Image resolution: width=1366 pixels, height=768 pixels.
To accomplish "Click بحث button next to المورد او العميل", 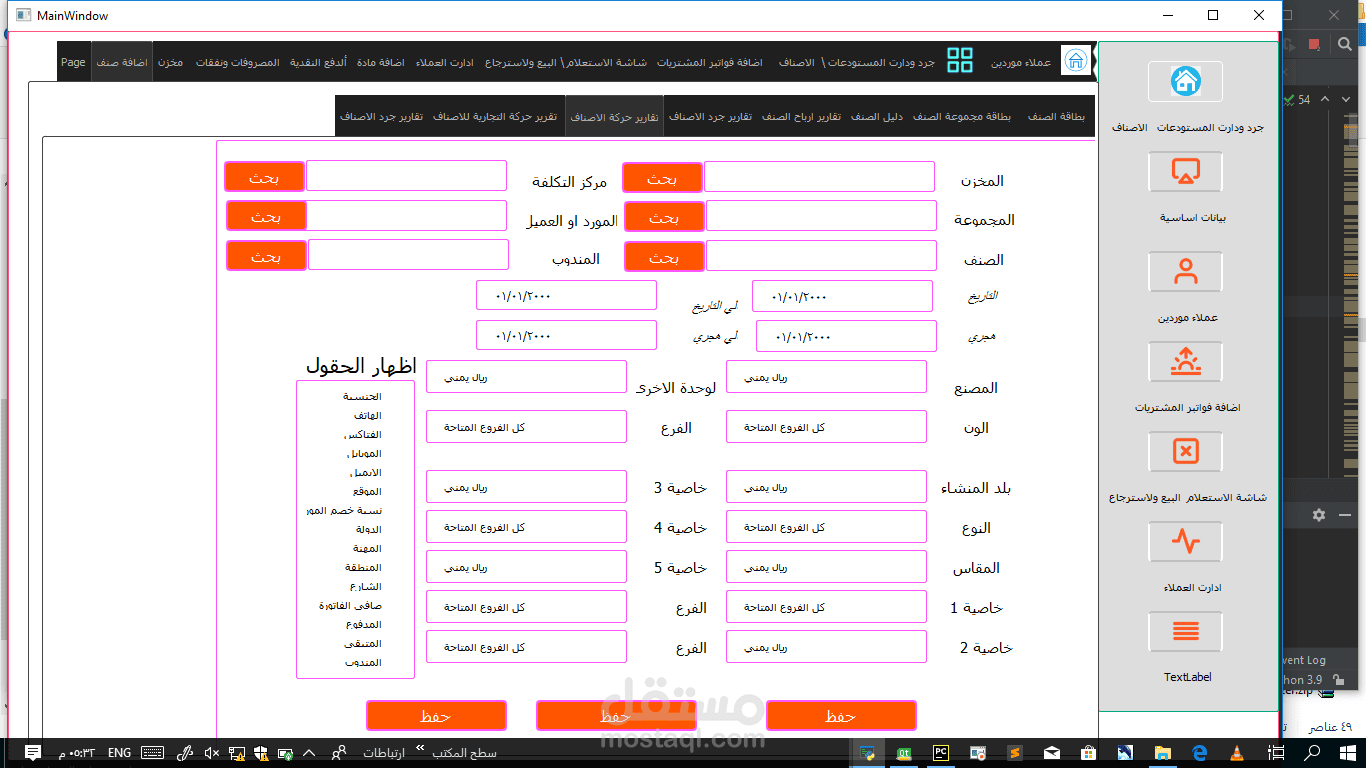I will coord(266,215).
